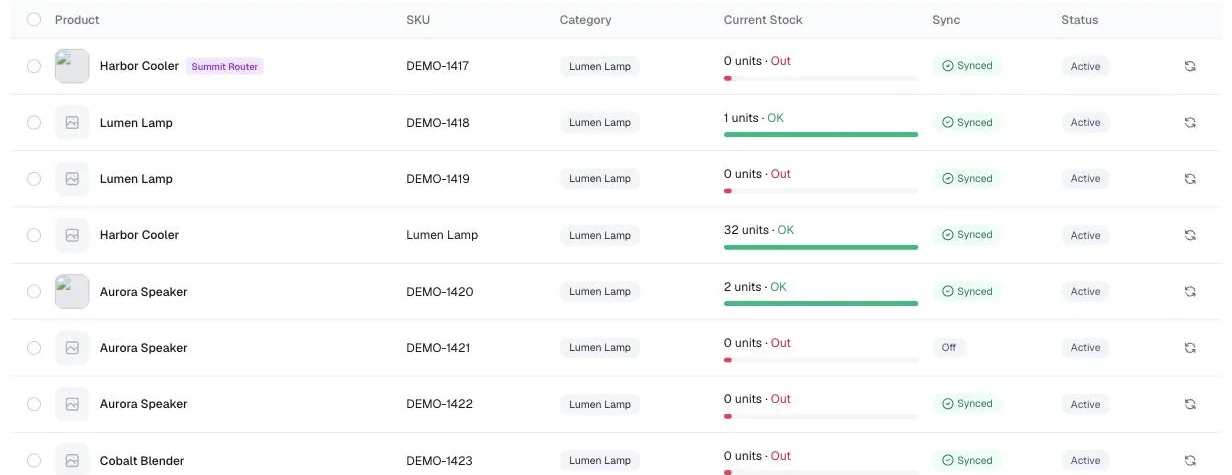
Task: Click the image placeholder in the 32 units row
Action: point(72,235)
